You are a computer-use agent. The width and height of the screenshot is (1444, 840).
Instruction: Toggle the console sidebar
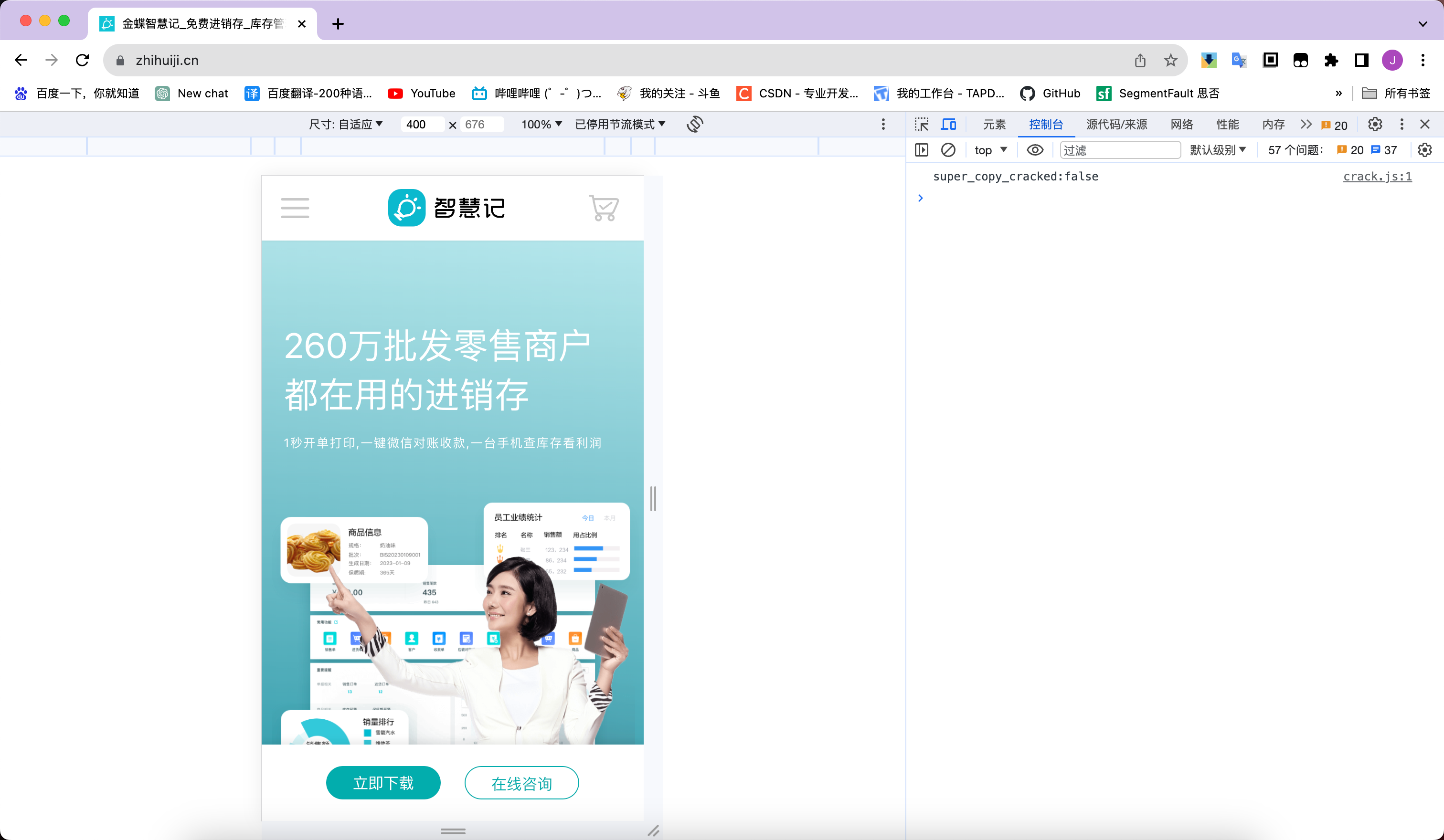pyautogui.click(x=922, y=150)
